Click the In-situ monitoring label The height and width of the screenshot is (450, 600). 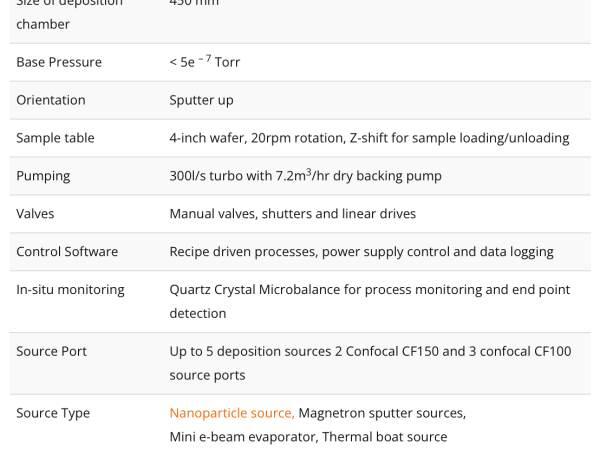click(70, 290)
